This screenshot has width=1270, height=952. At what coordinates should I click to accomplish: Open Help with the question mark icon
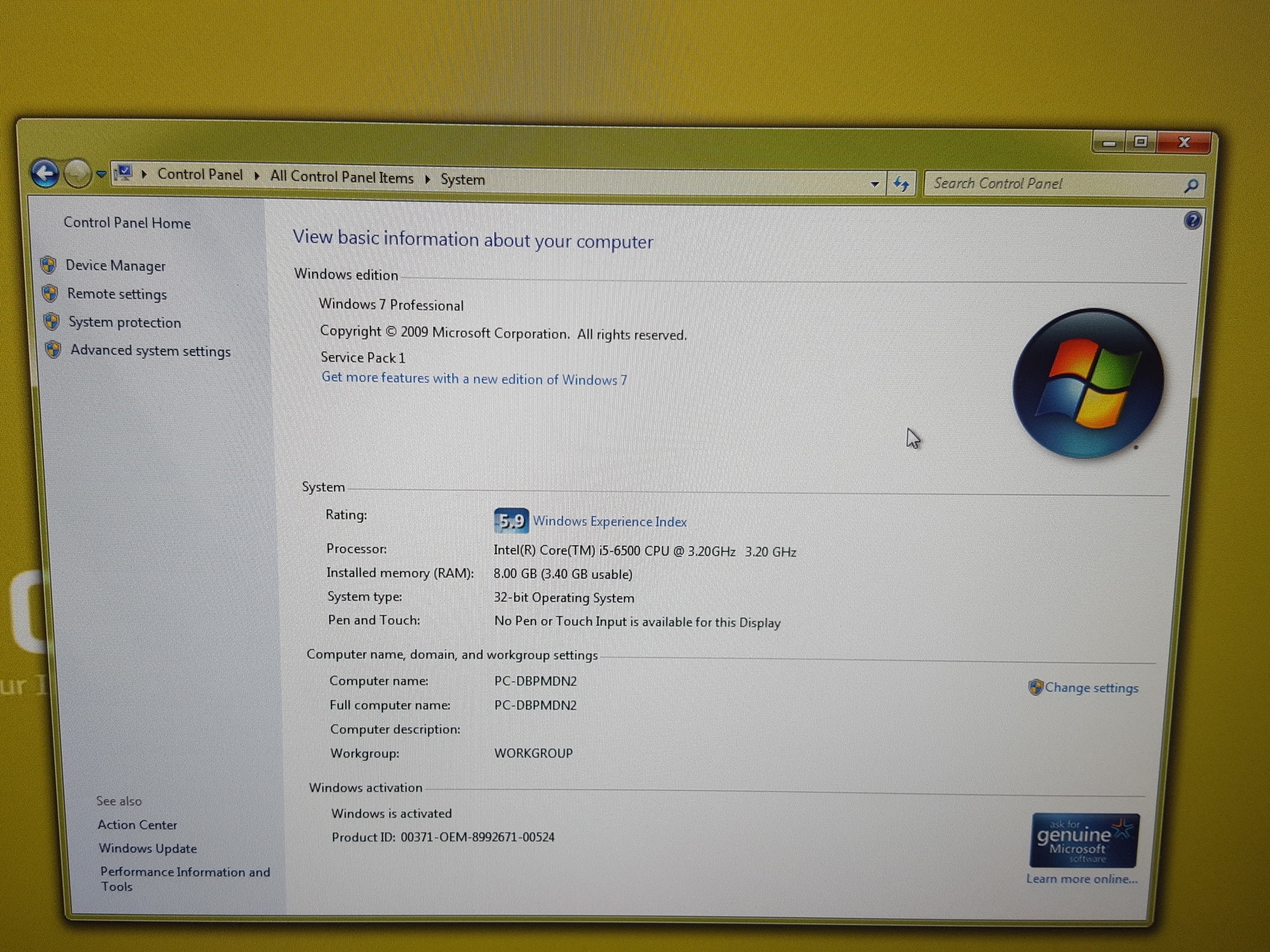(x=1192, y=220)
